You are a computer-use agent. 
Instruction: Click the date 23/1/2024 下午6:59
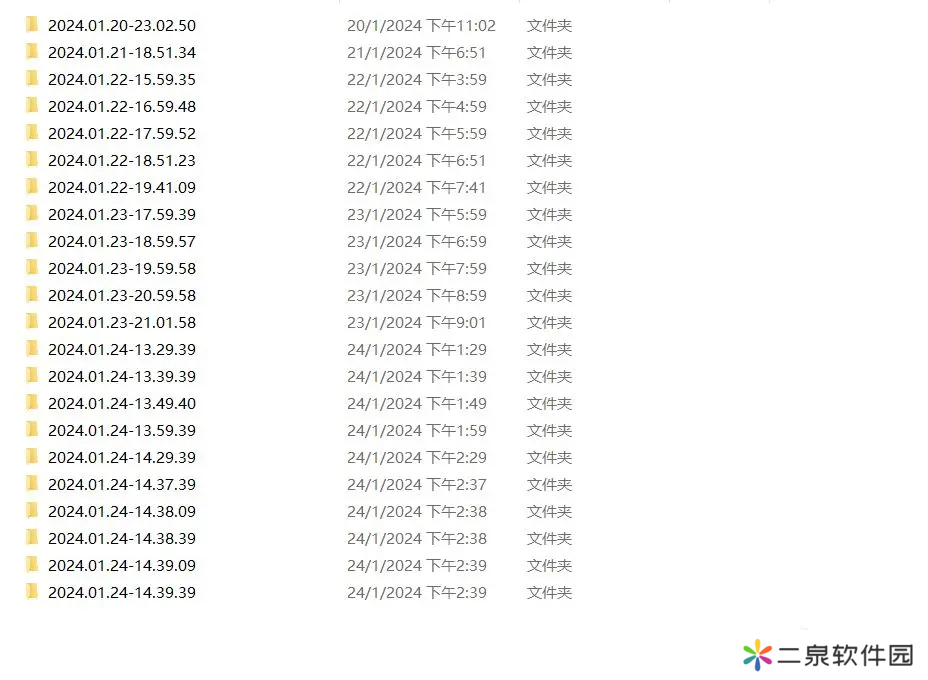click(417, 241)
